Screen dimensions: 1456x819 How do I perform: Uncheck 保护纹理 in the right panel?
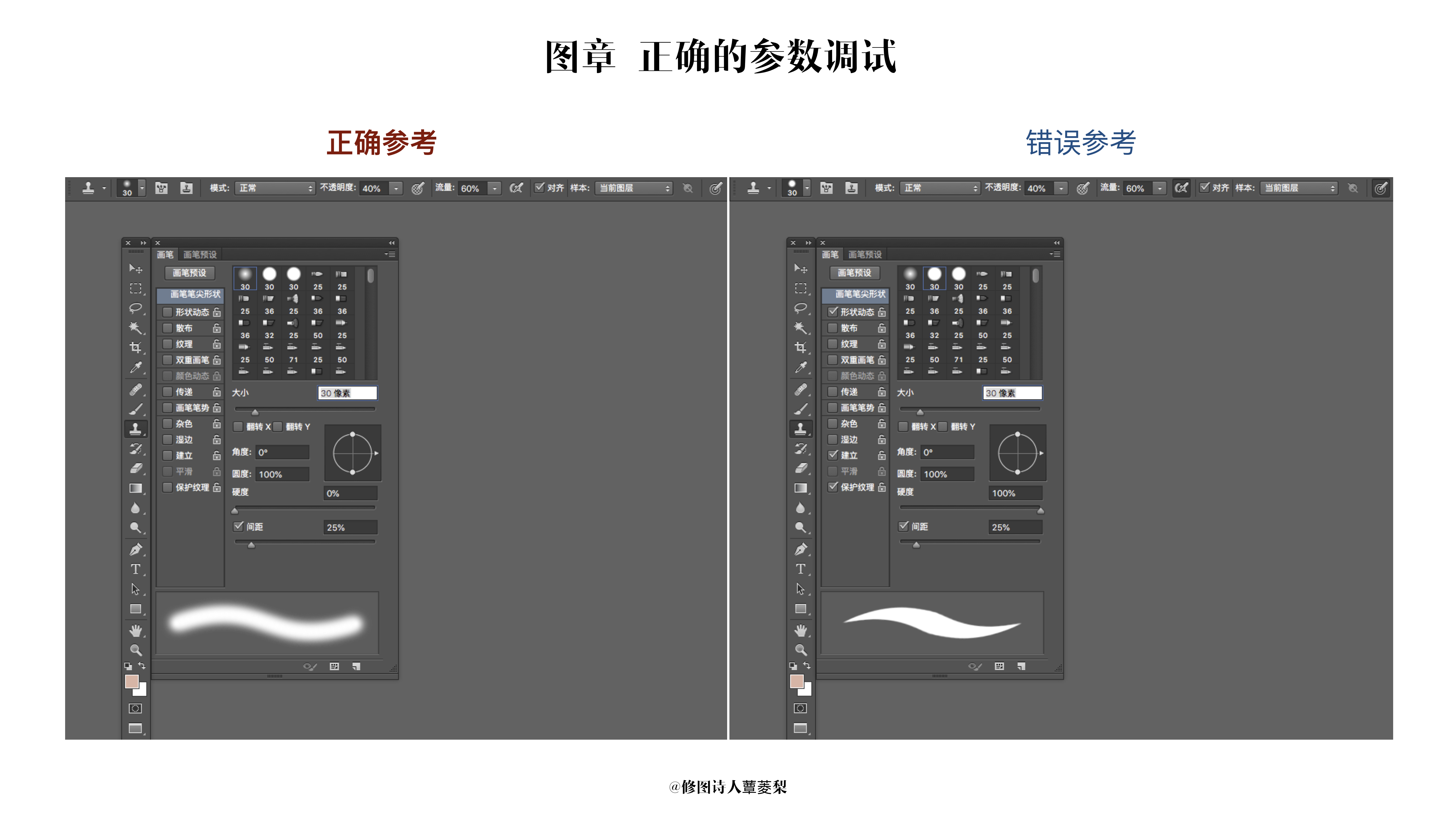[833, 487]
